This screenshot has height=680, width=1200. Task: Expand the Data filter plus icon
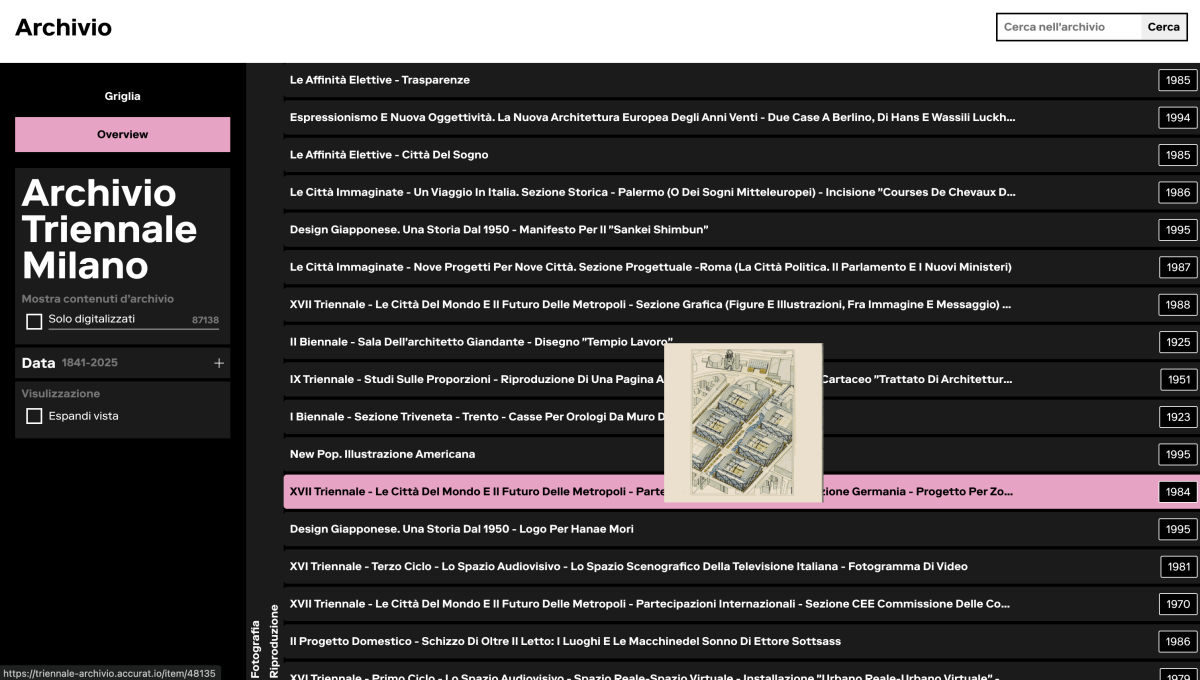pos(218,363)
